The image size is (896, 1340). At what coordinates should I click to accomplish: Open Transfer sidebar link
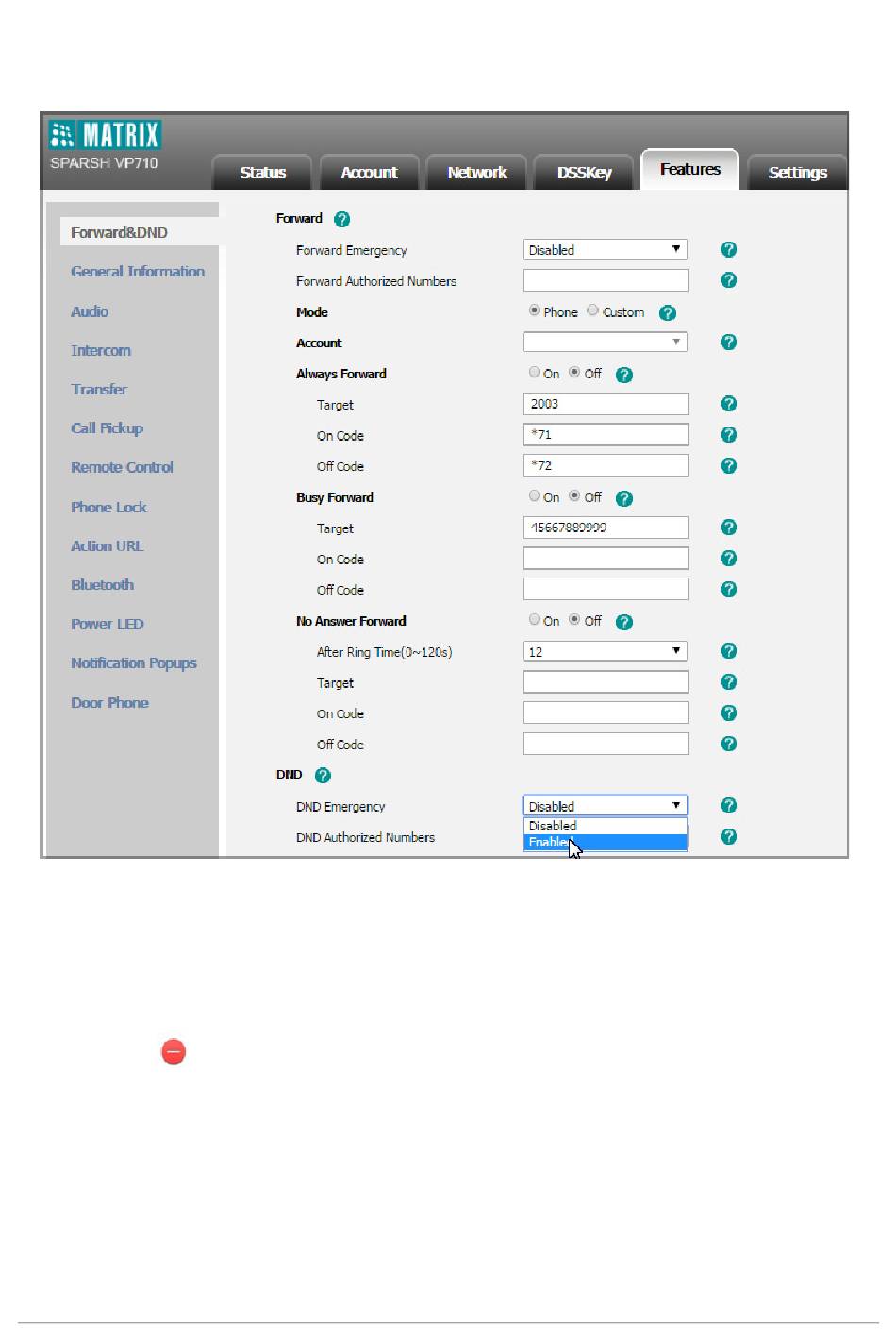(99, 390)
